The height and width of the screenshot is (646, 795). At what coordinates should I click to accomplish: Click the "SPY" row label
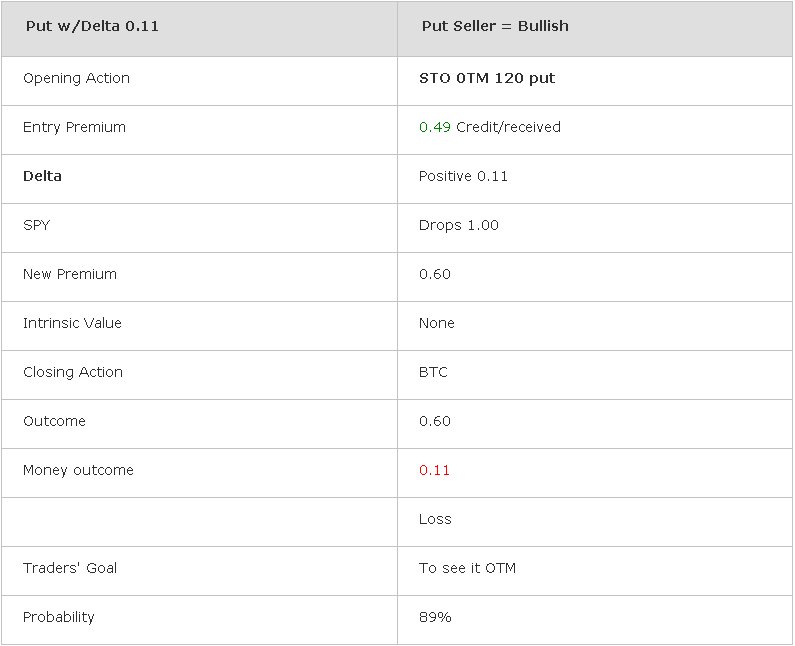tap(36, 225)
